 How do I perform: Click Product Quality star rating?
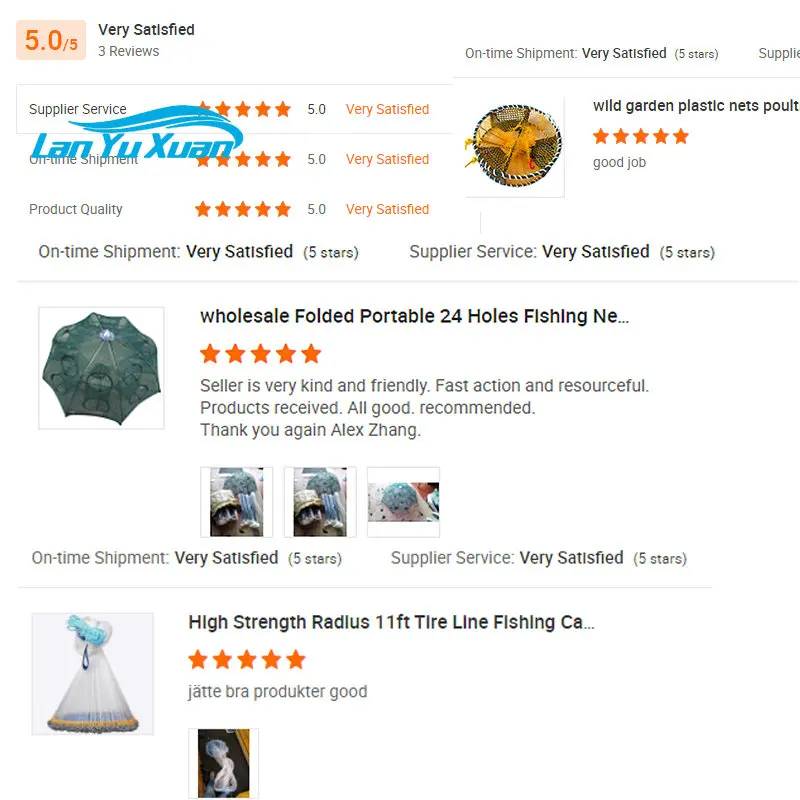(243, 209)
